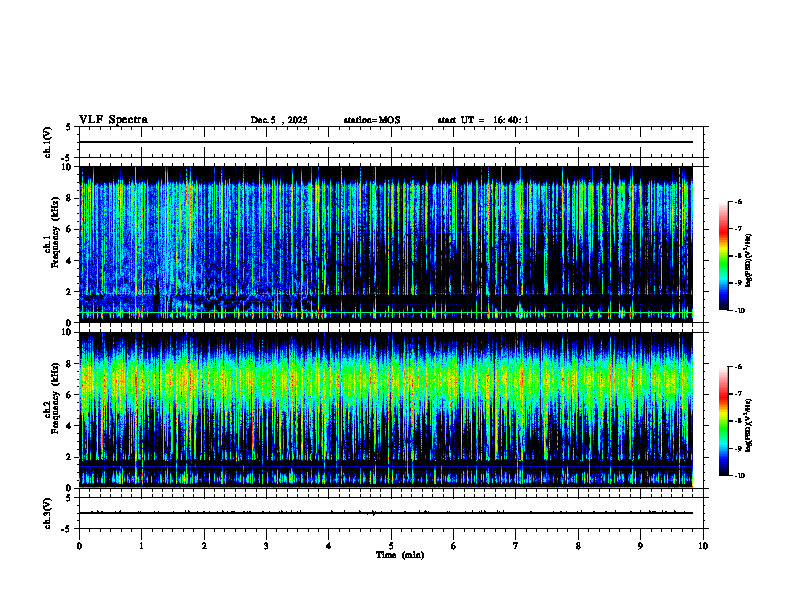792x612 pixels.
Task: Select the ch.2 spectrogram color scale bar
Action: coord(724,421)
